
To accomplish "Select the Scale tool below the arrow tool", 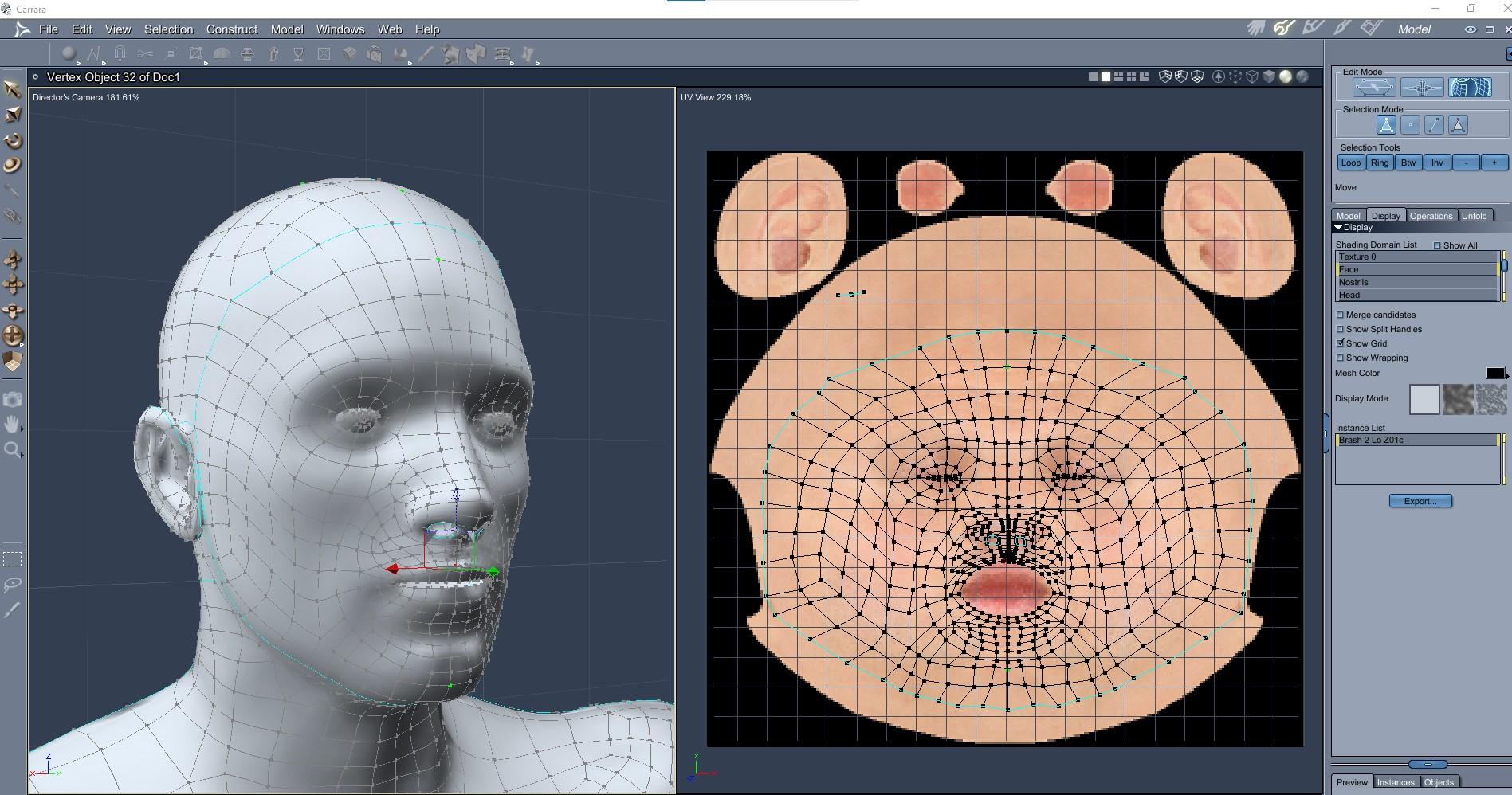I will (x=12, y=115).
